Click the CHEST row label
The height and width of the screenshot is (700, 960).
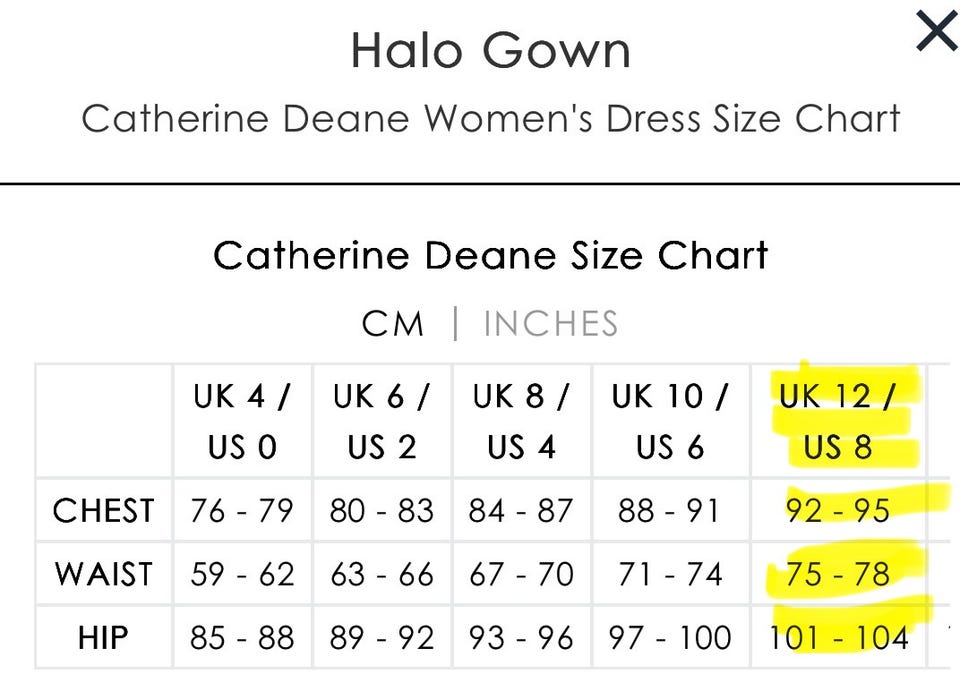point(103,511)
